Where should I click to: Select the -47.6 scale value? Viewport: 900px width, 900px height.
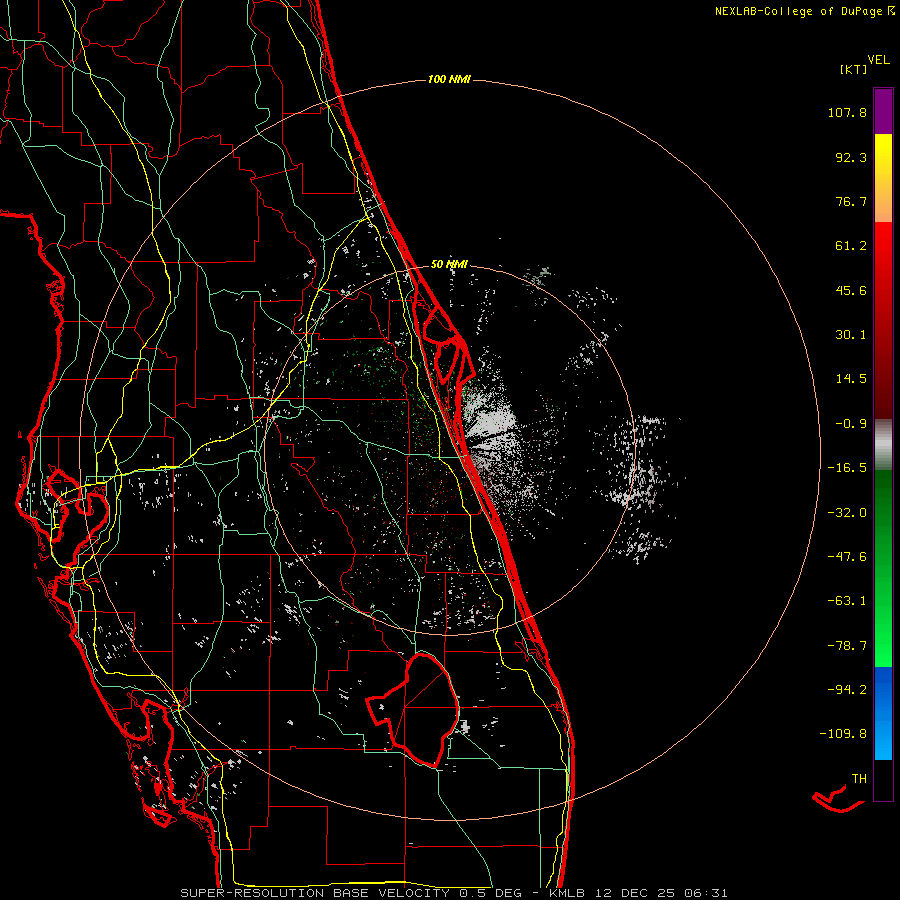coord(847,557)
